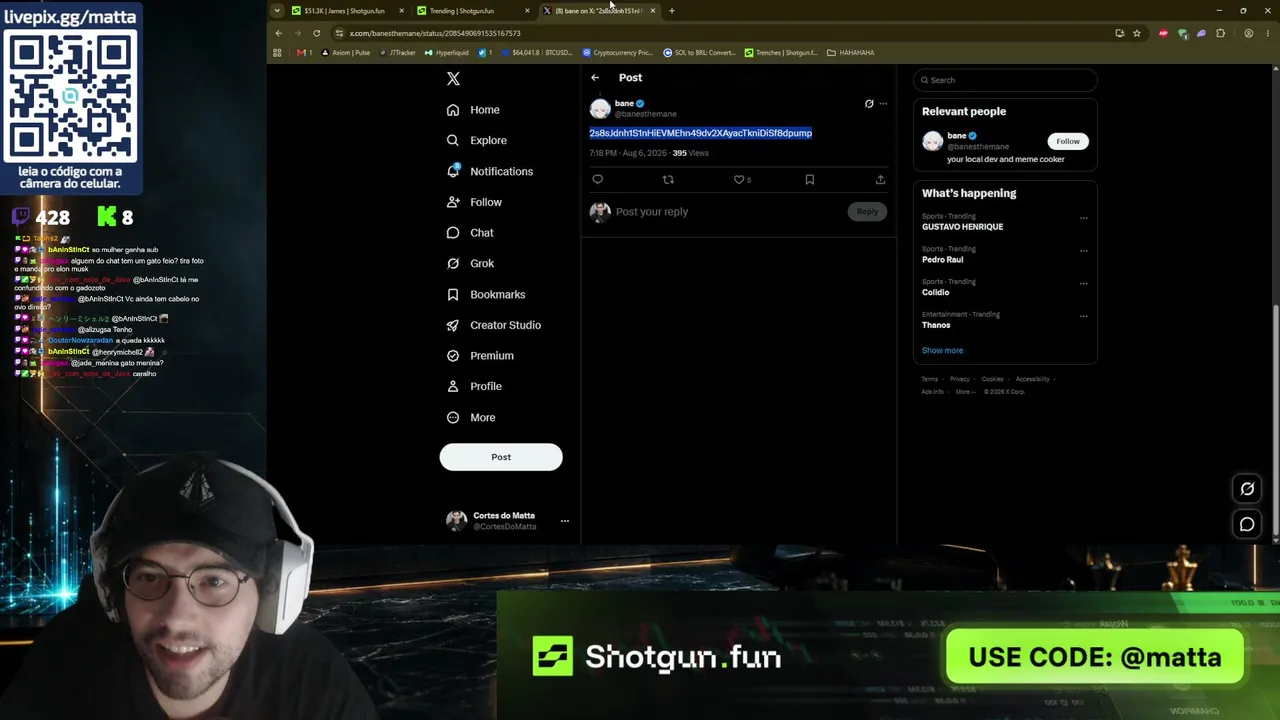Bookmark the post with the bookmark icon
This screenshot has height=720, width=1280.
[x=810, y=180]
